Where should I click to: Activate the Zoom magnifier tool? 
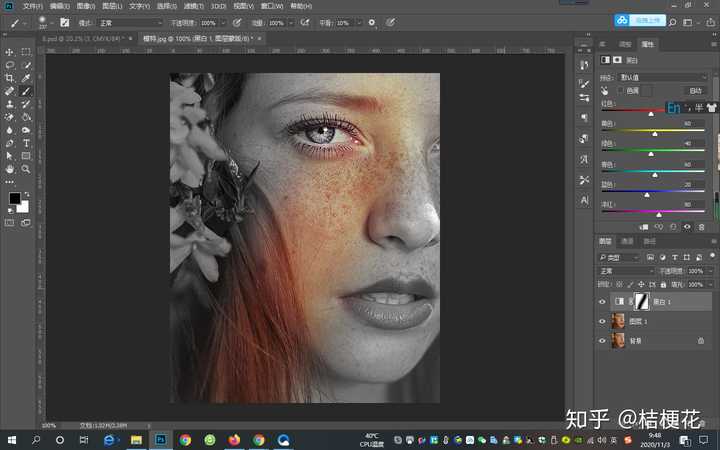pyautogui.click(x=26, y=169)
